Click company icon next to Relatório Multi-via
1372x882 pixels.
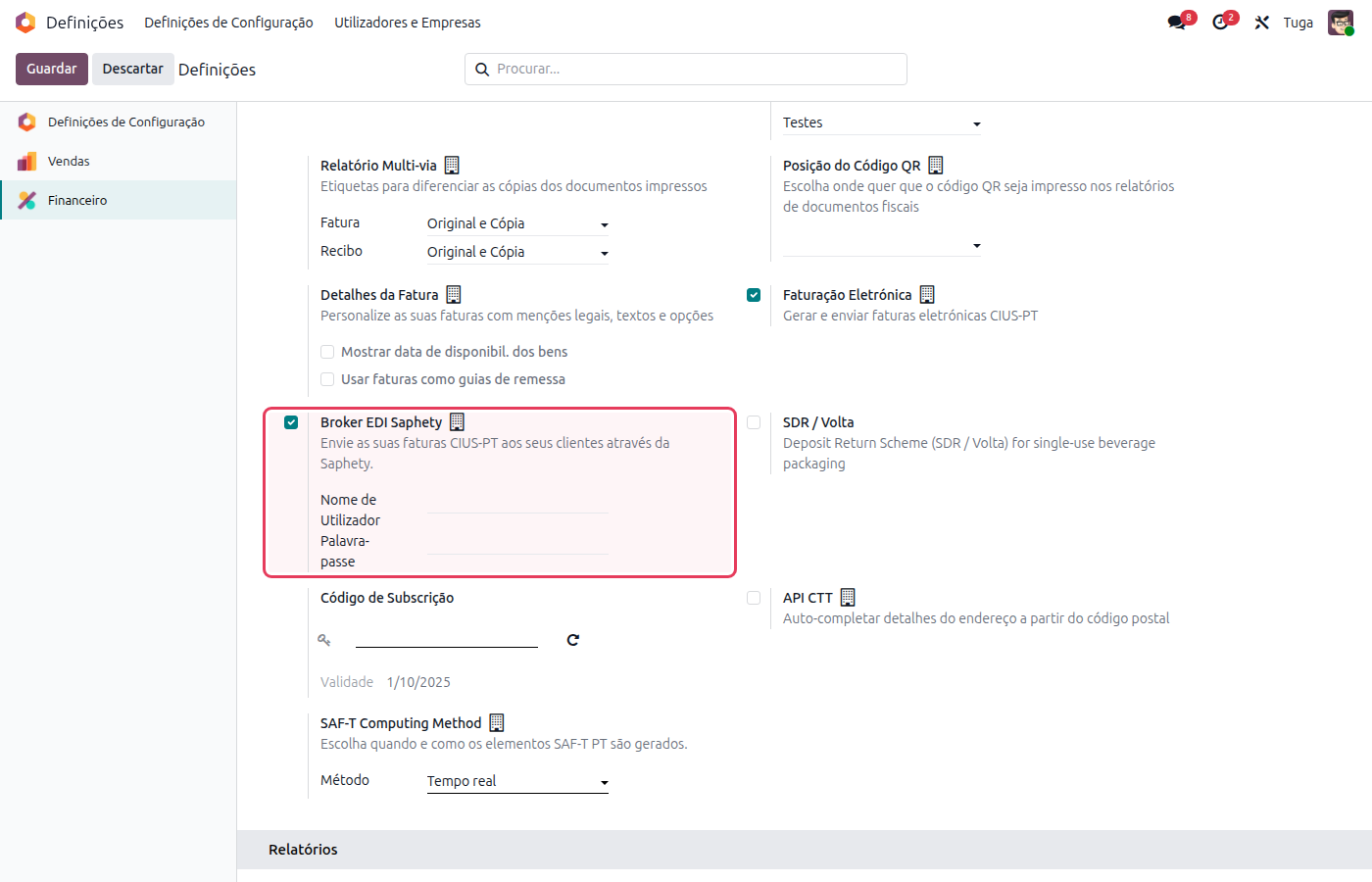452,166
